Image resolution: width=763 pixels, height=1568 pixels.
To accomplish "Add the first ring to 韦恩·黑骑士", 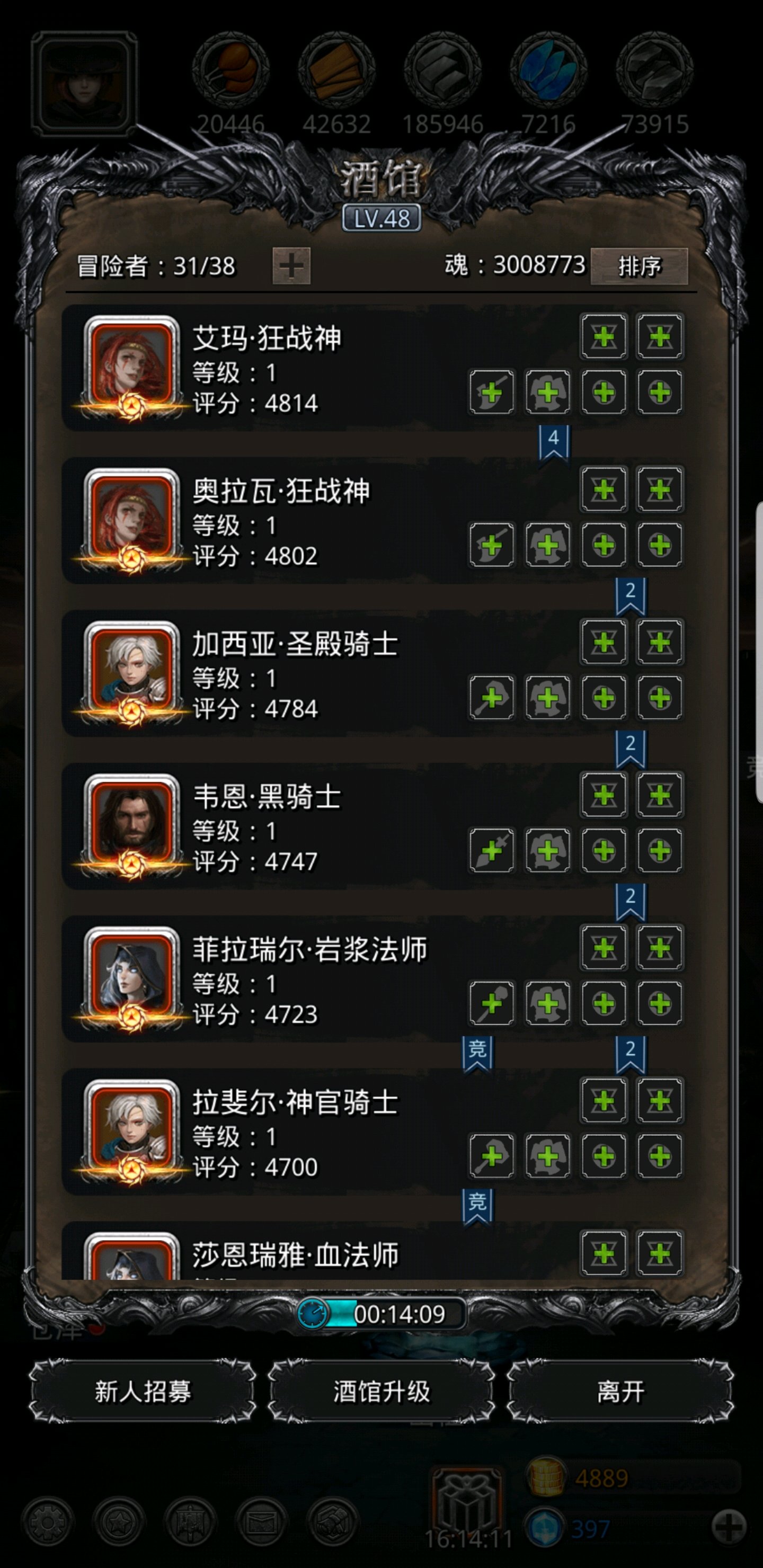I will pyautogui.click(x=604, y=851).
